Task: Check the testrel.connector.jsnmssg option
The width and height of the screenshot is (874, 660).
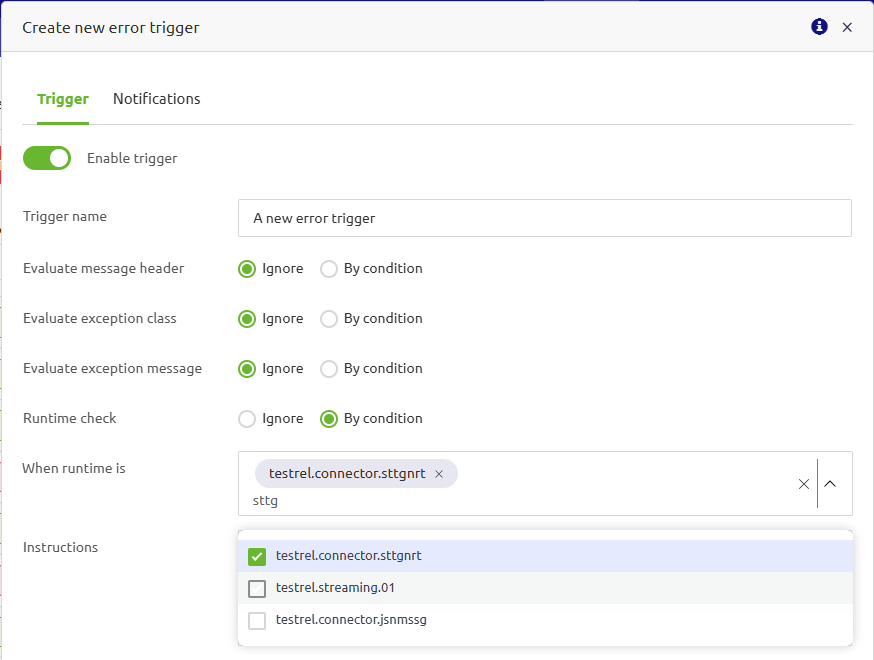Action: pyautogui.click(x=257, y=620)
